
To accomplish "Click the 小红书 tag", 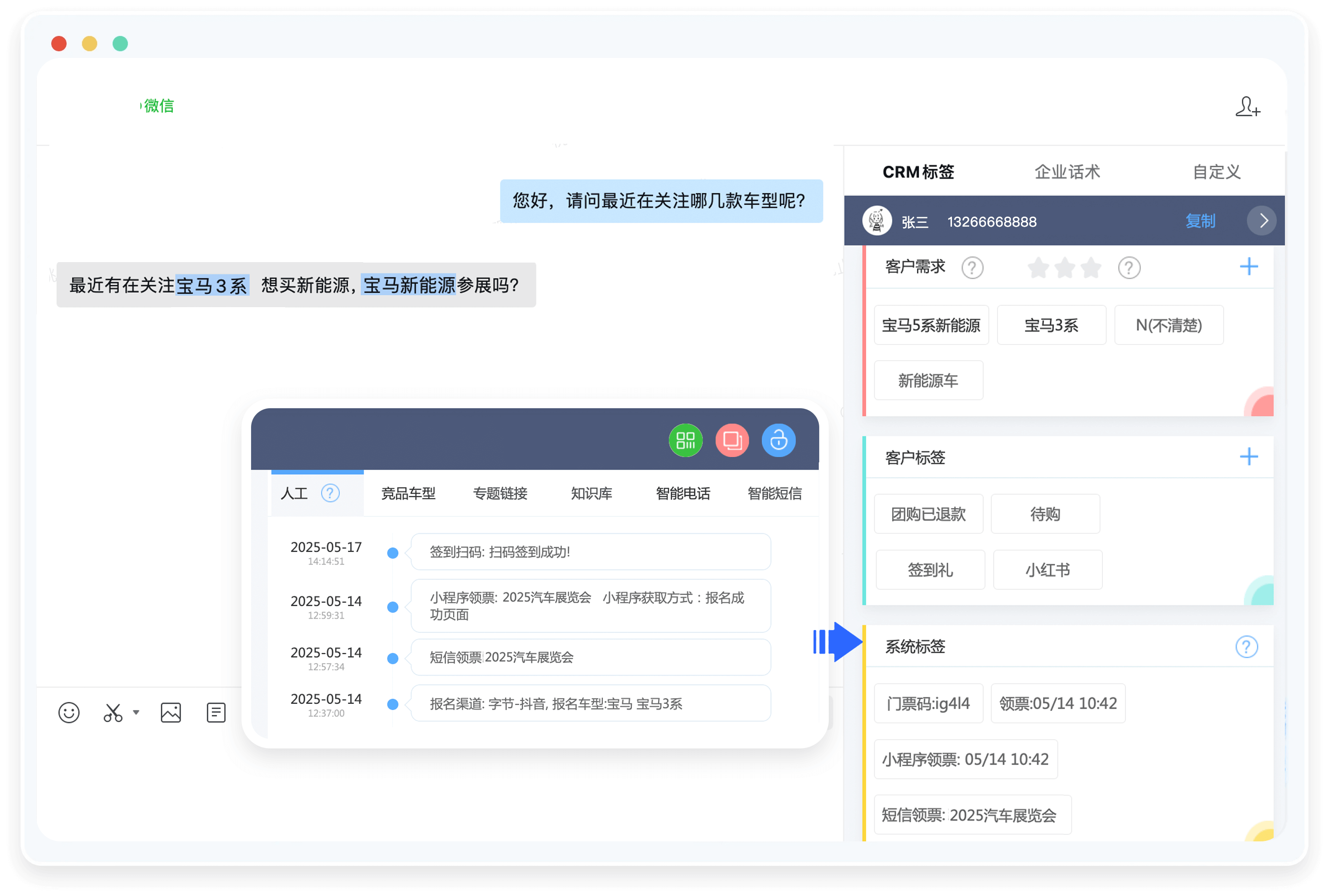I will tap(1047, 569).
